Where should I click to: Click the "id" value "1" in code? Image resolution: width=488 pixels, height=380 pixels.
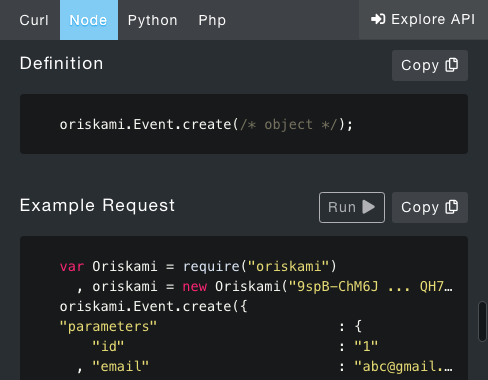[x=366, y=347]
